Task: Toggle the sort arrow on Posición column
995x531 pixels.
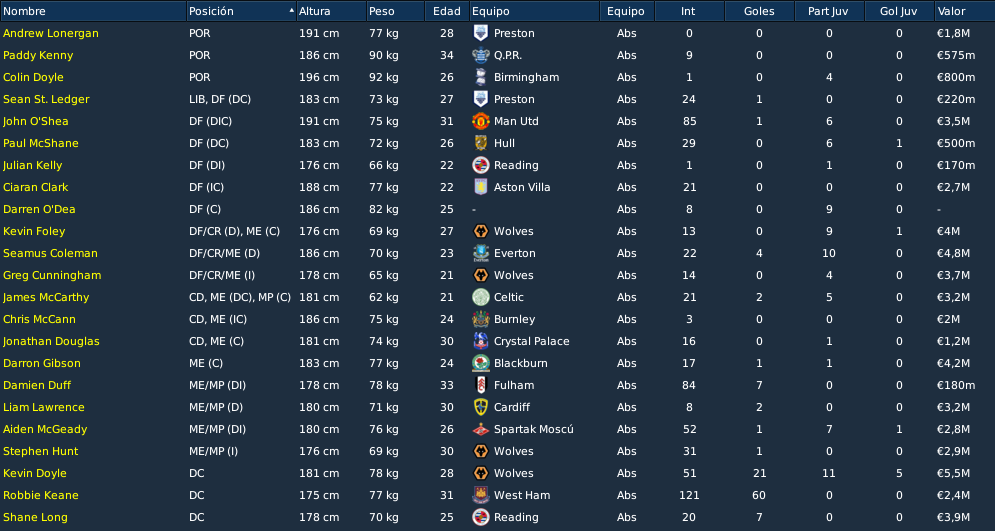Action: point(291,11)
